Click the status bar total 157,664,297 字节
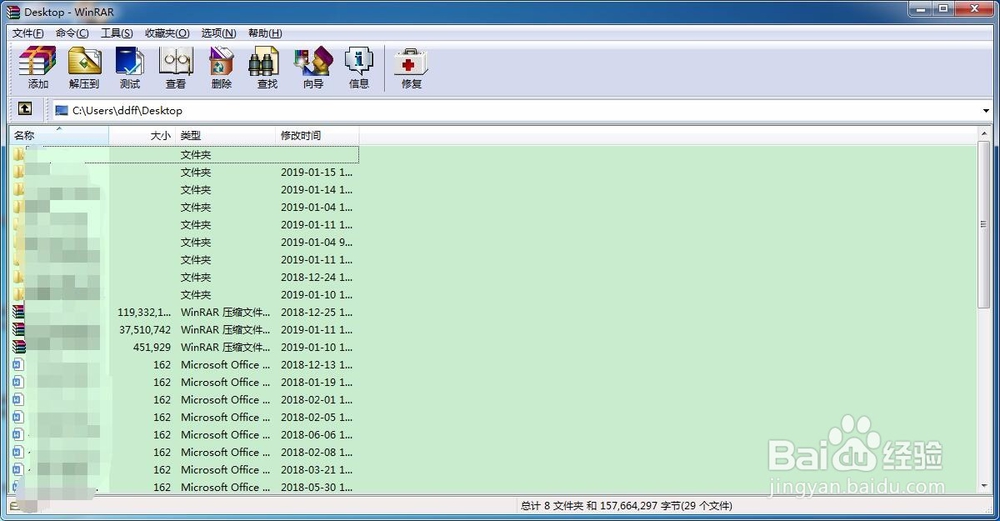 tap(626, 506)
